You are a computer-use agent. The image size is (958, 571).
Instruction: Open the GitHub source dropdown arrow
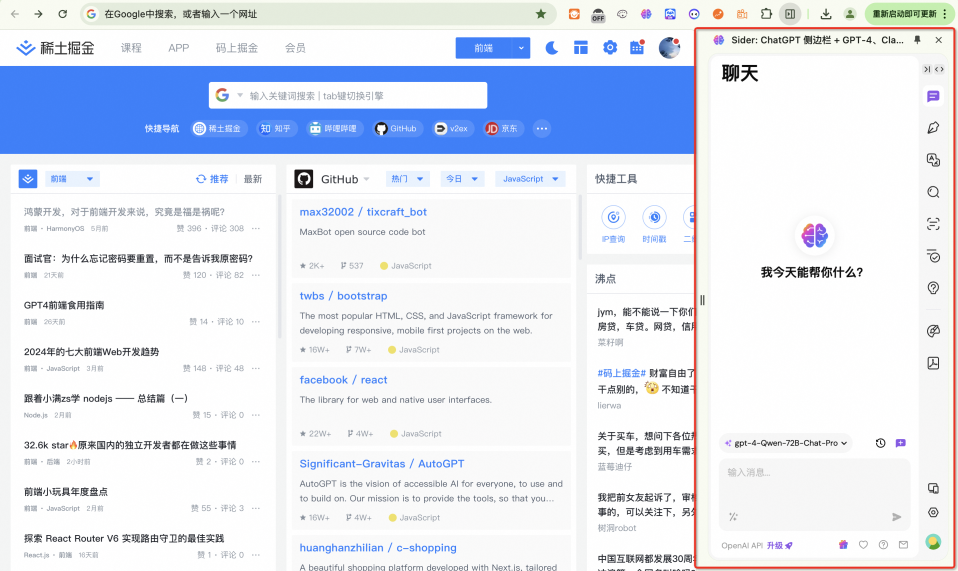[x=367, y=179]
